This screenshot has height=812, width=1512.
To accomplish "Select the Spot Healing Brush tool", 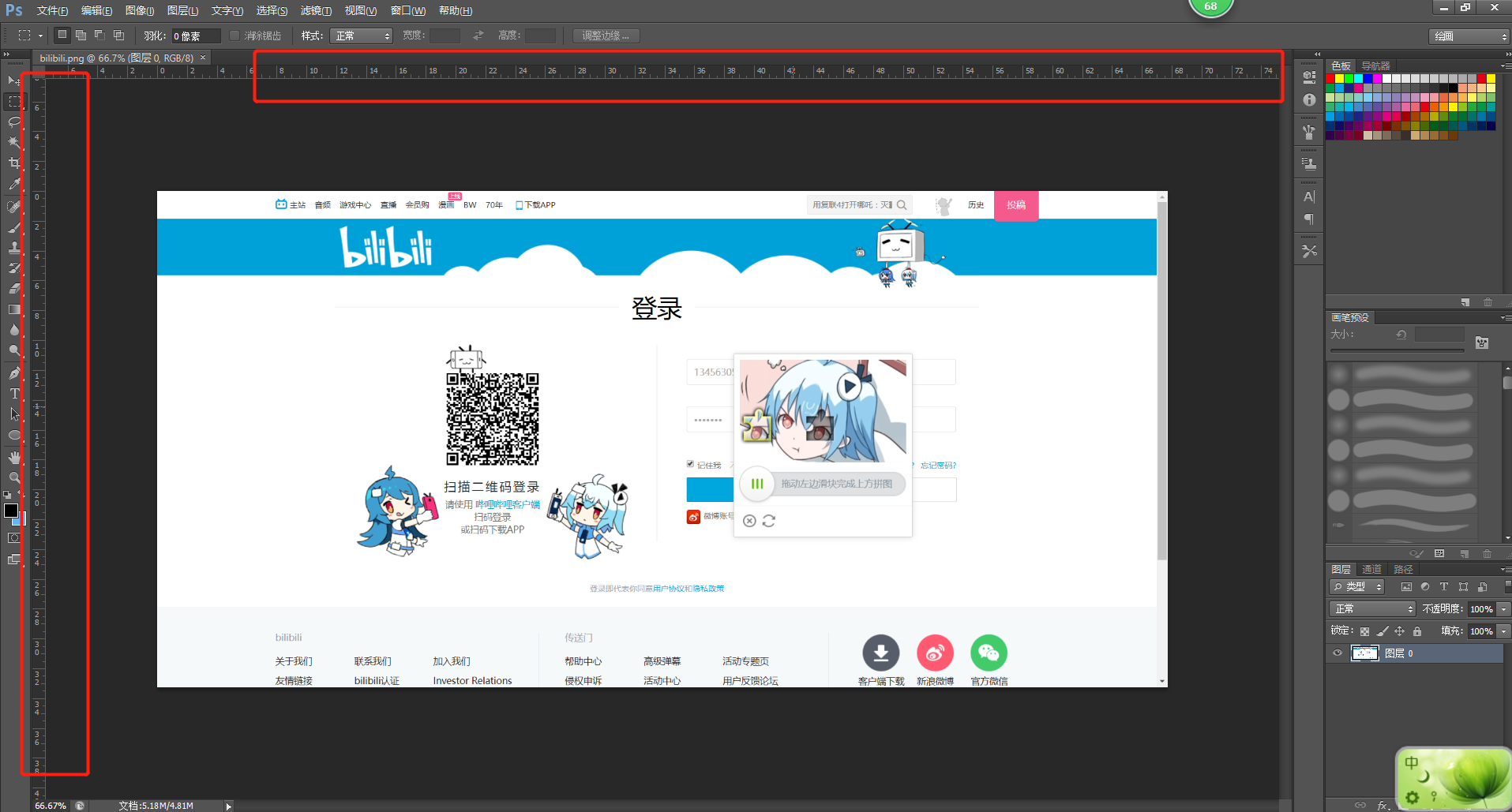I will (14, 207).
